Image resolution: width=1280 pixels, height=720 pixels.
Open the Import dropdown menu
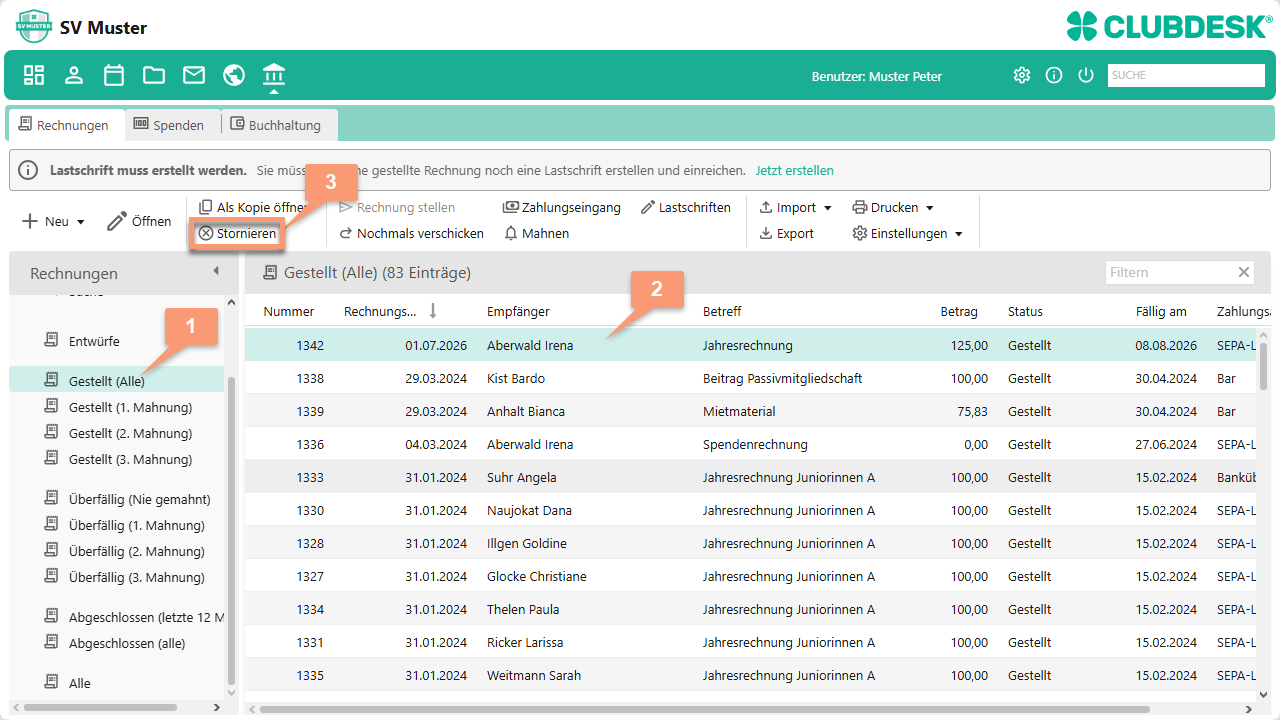pos(795,207)
